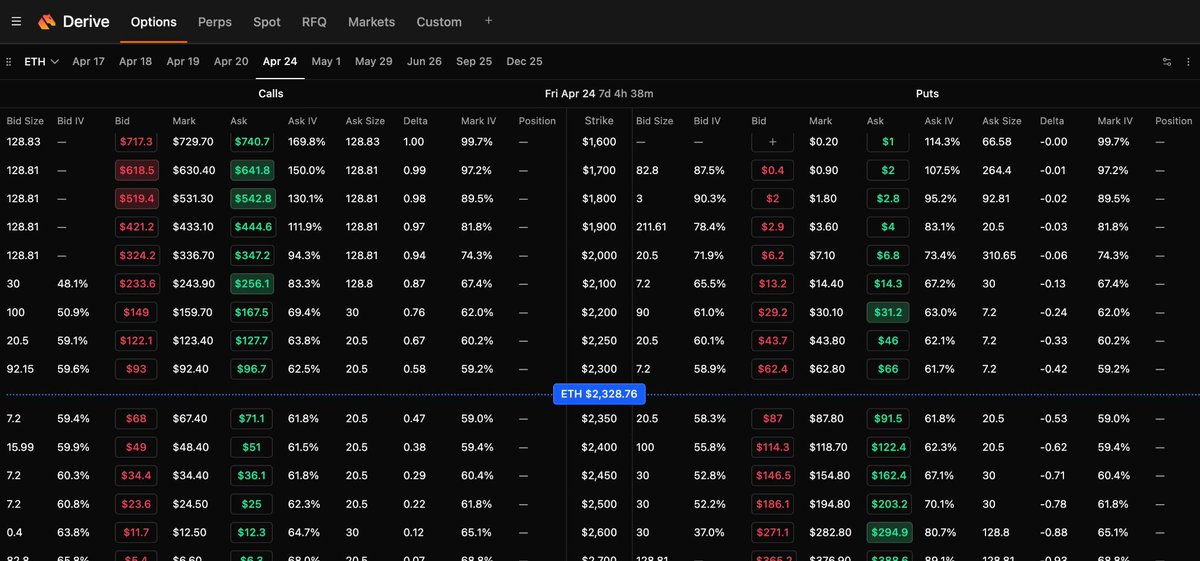Click the plus bid for $1,600 put
Screen dimensions: 1200x561
point(772,142)
